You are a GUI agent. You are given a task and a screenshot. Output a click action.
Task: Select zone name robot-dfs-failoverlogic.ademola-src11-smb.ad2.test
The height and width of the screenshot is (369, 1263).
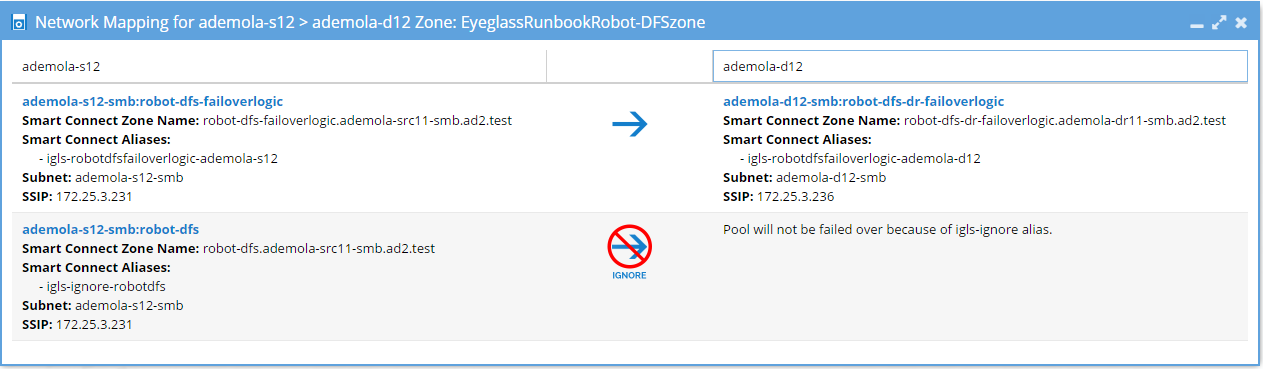357,120
